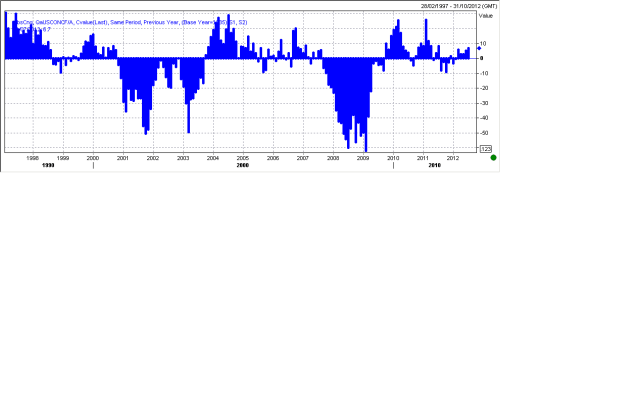The height and width of the screenshot is (403, 640).
Task: Click the green status circle icon
Action: coord(493,157)
